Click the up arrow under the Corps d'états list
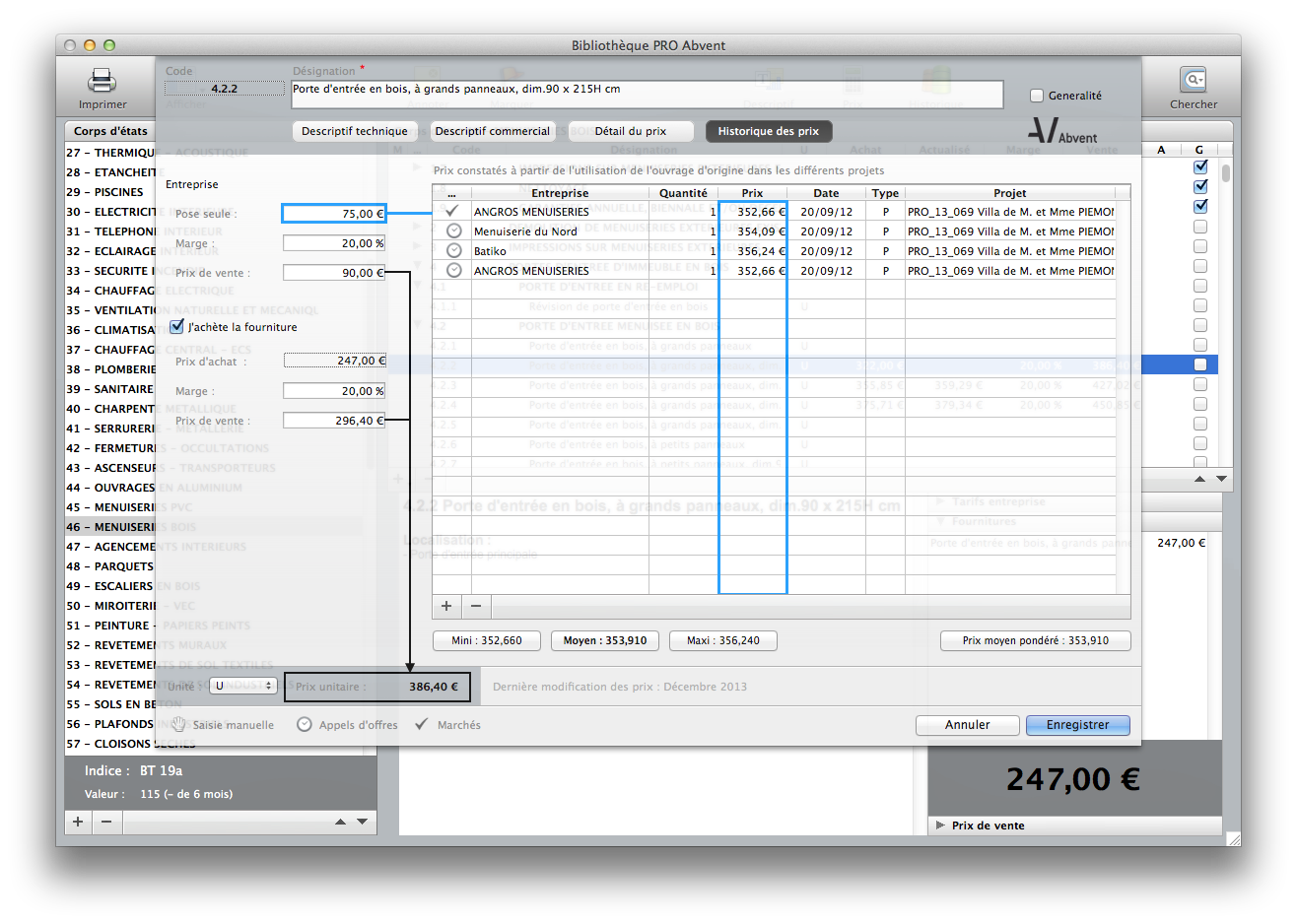Viewport: 1297px width, 924px height. [x=340, y=822]
